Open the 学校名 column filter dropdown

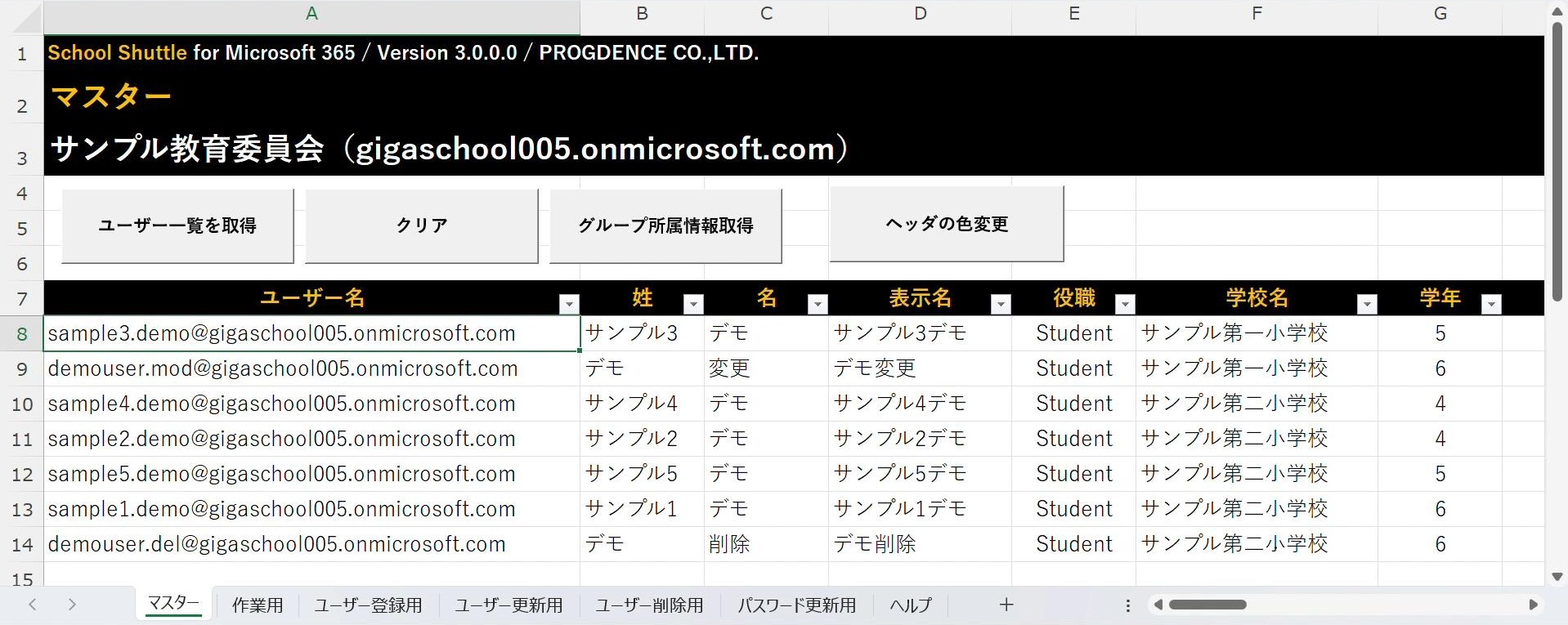tap(1367, 304)
